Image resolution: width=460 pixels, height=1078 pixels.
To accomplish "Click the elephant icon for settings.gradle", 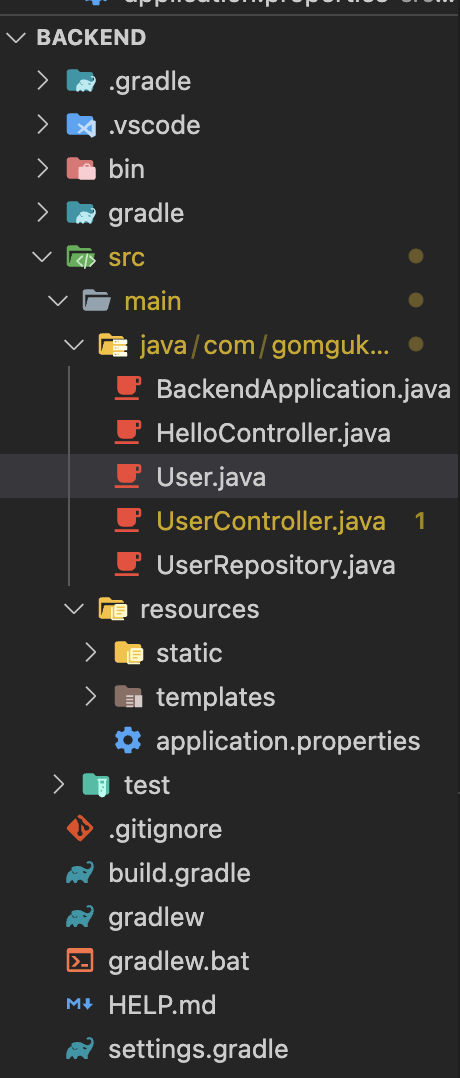I will click(x=80, y=1050).
